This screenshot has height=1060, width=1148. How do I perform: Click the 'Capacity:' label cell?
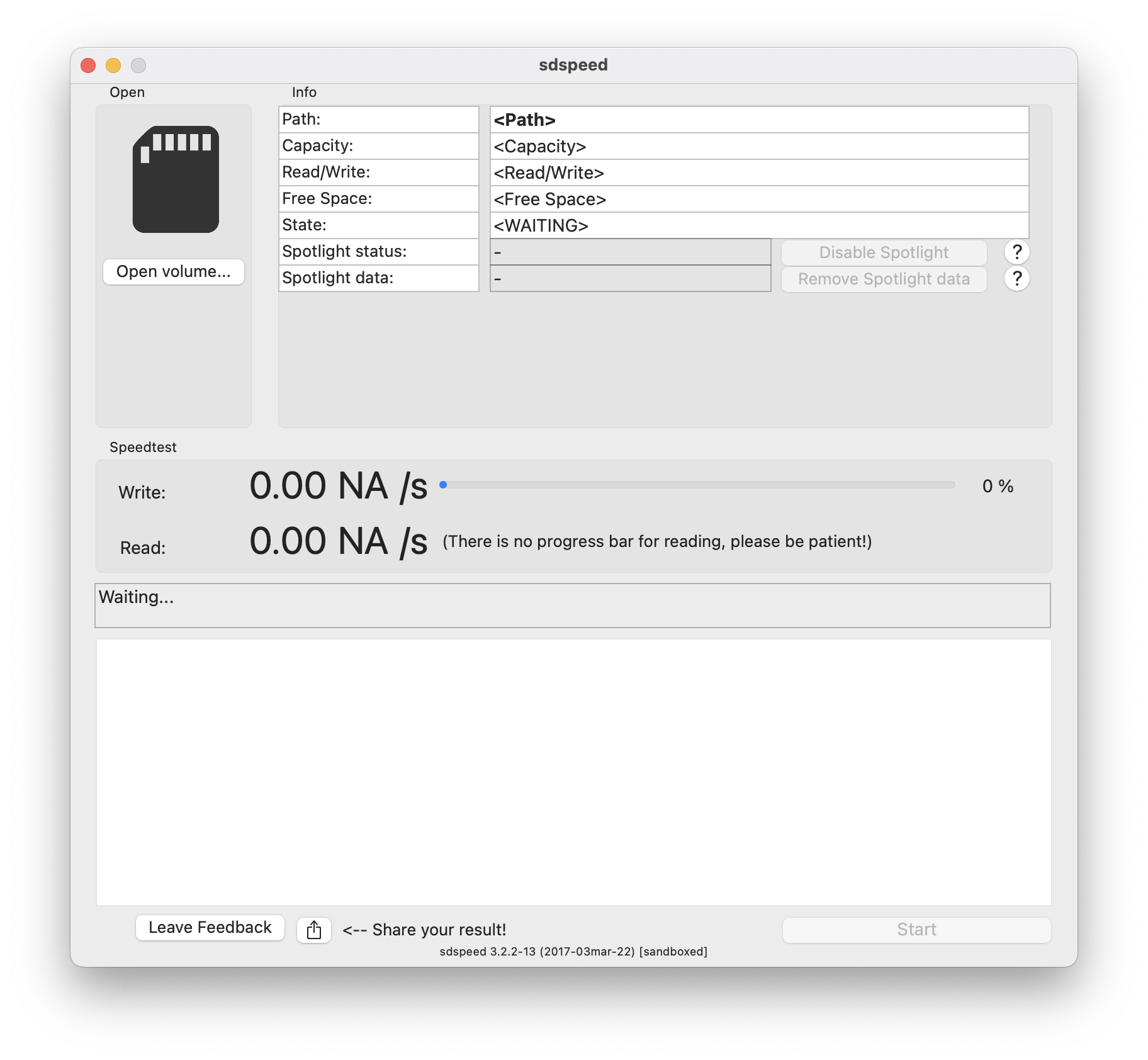pyautogui.click(x=379, y=146)
